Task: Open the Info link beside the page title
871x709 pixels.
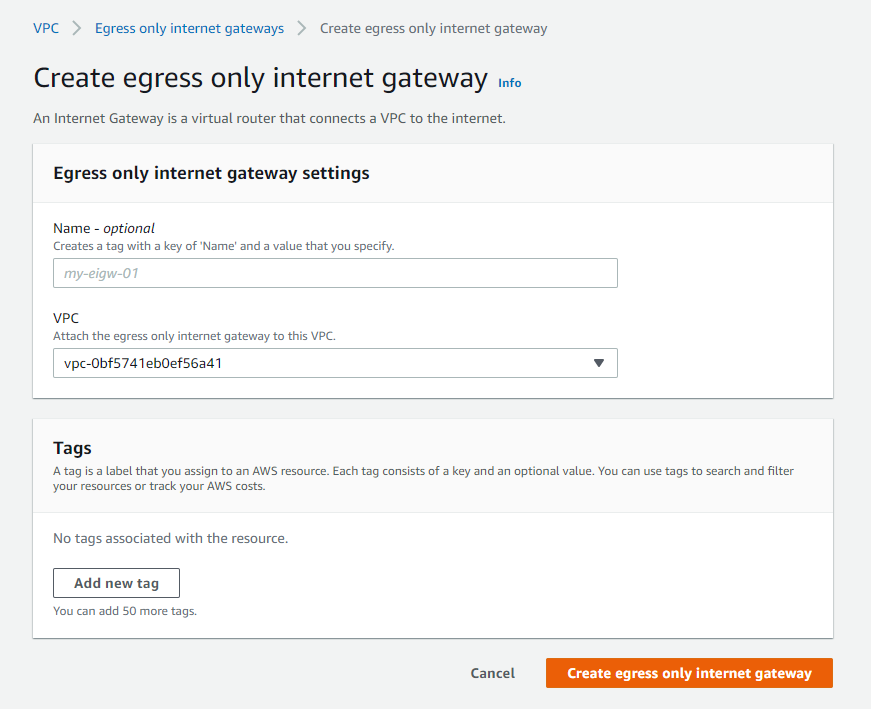Action: coord(510,83)
